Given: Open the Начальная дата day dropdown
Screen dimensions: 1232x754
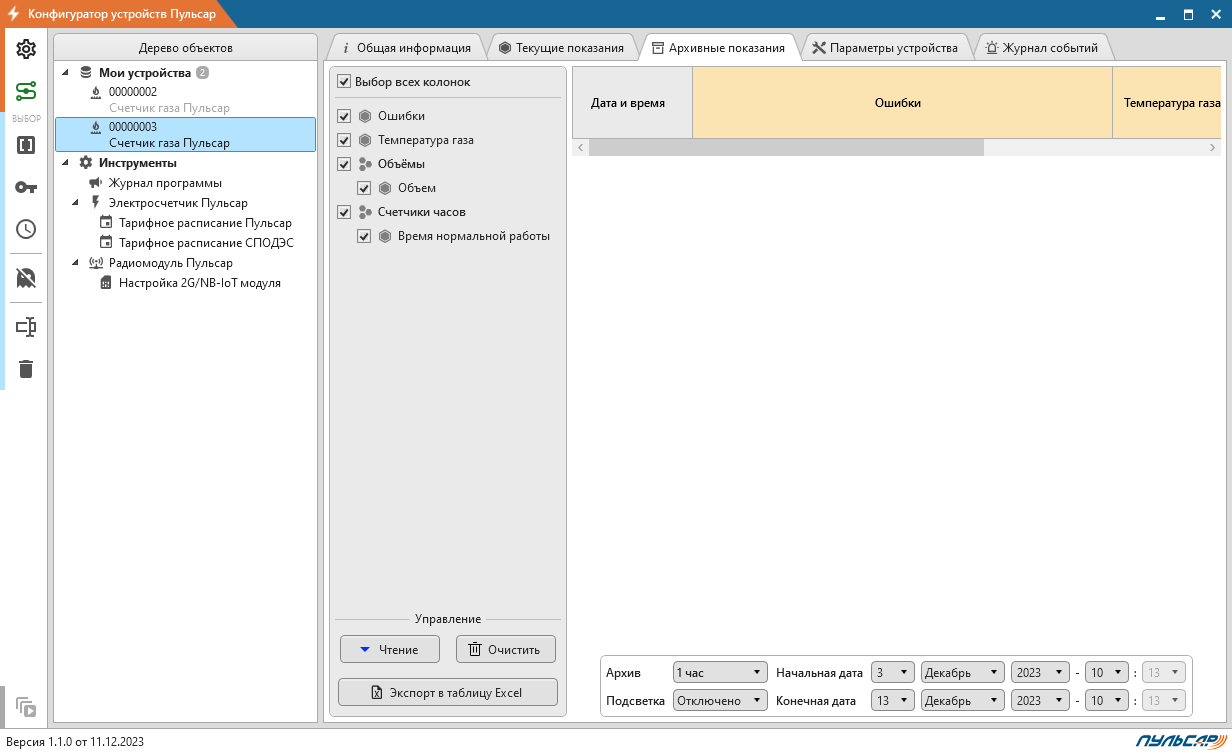Looking at the screenshot, I should coord(892,673).
